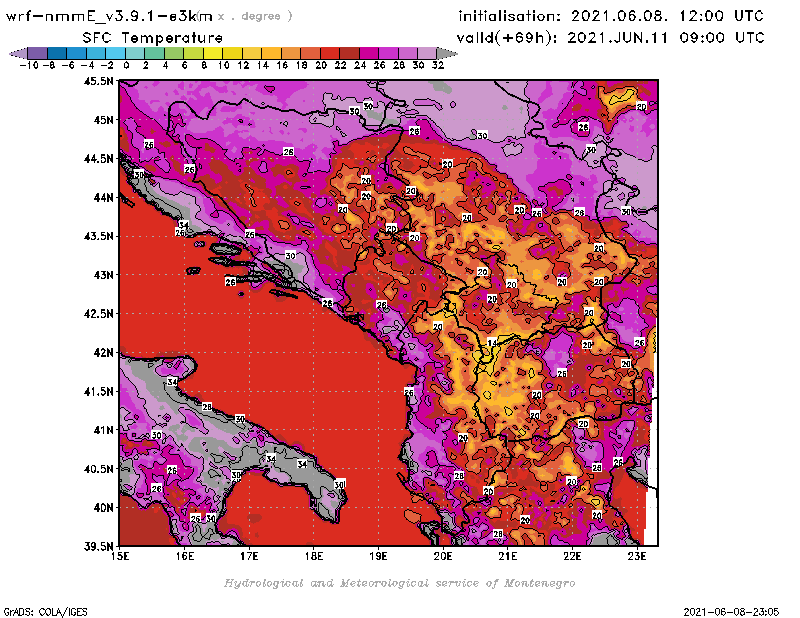Select the '43.5N' latitude axis label
The height and width of the screenshot is (618, 800).
click(x=98, y=236)
